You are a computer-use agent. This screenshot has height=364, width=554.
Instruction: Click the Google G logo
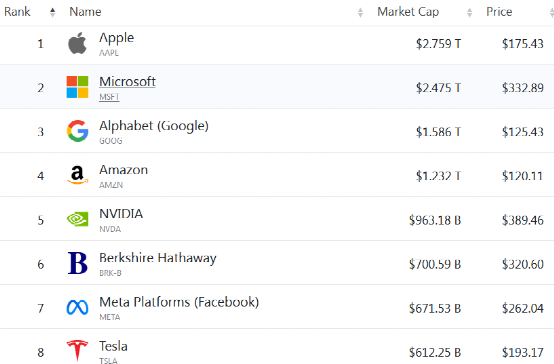77,131
